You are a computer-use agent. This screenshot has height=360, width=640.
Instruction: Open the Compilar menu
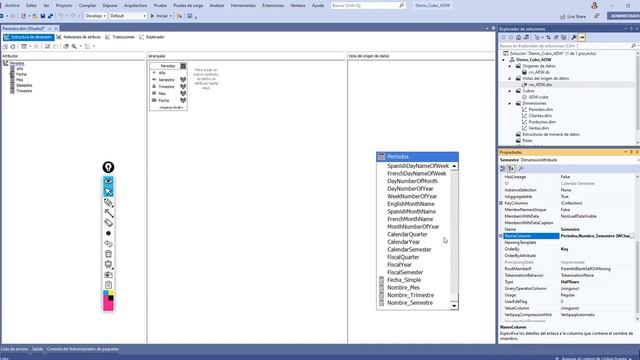pyautogui.click(x=87, y=6)
